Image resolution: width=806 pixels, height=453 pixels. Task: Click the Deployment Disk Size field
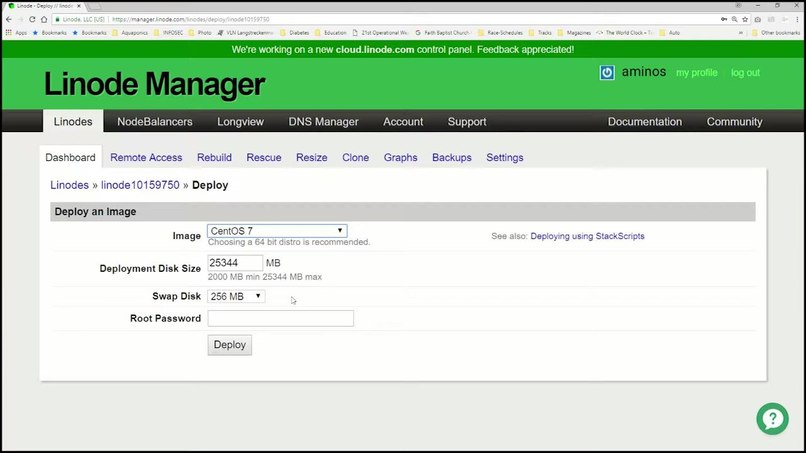(235, 263)
